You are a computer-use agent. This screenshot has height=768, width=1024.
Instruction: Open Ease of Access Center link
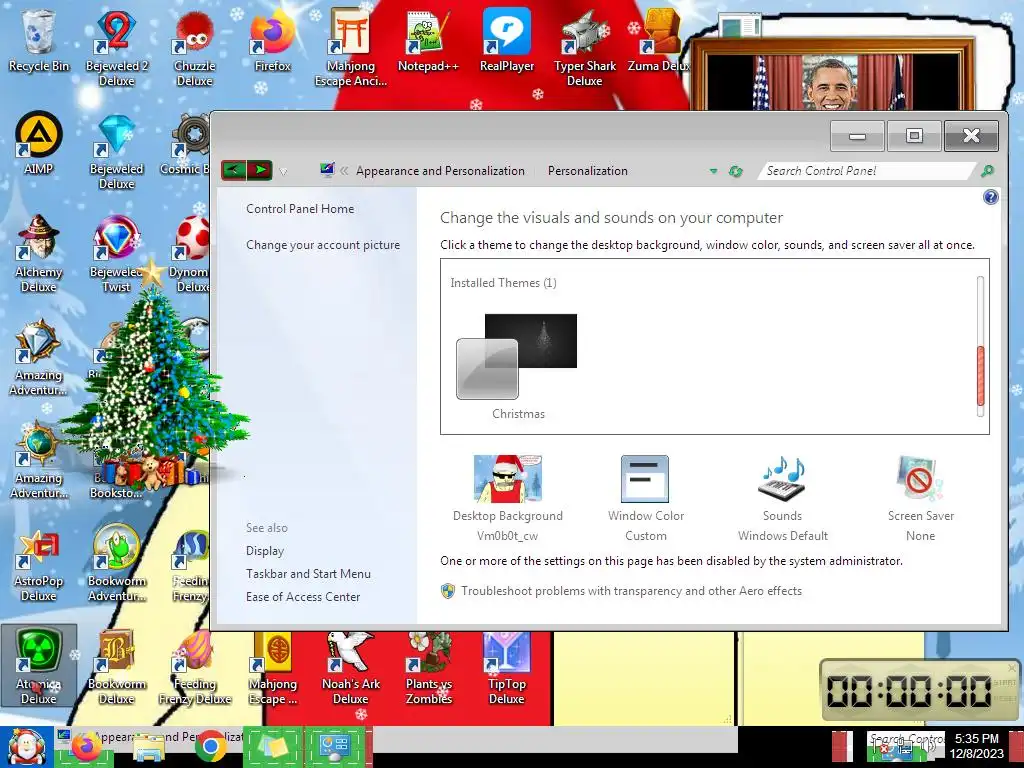(x=303, y=597)
